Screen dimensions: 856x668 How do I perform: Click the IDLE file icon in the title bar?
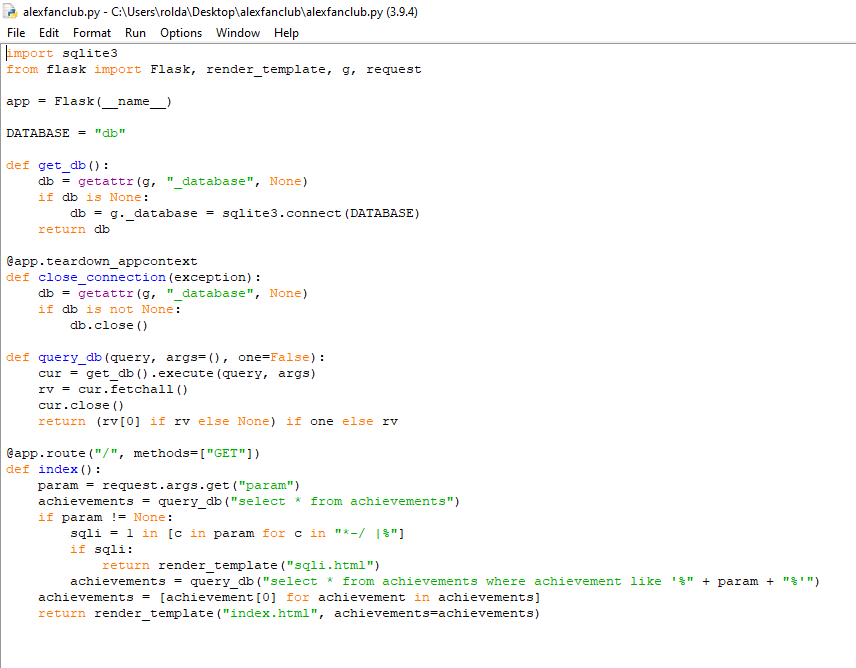[10, 11]
